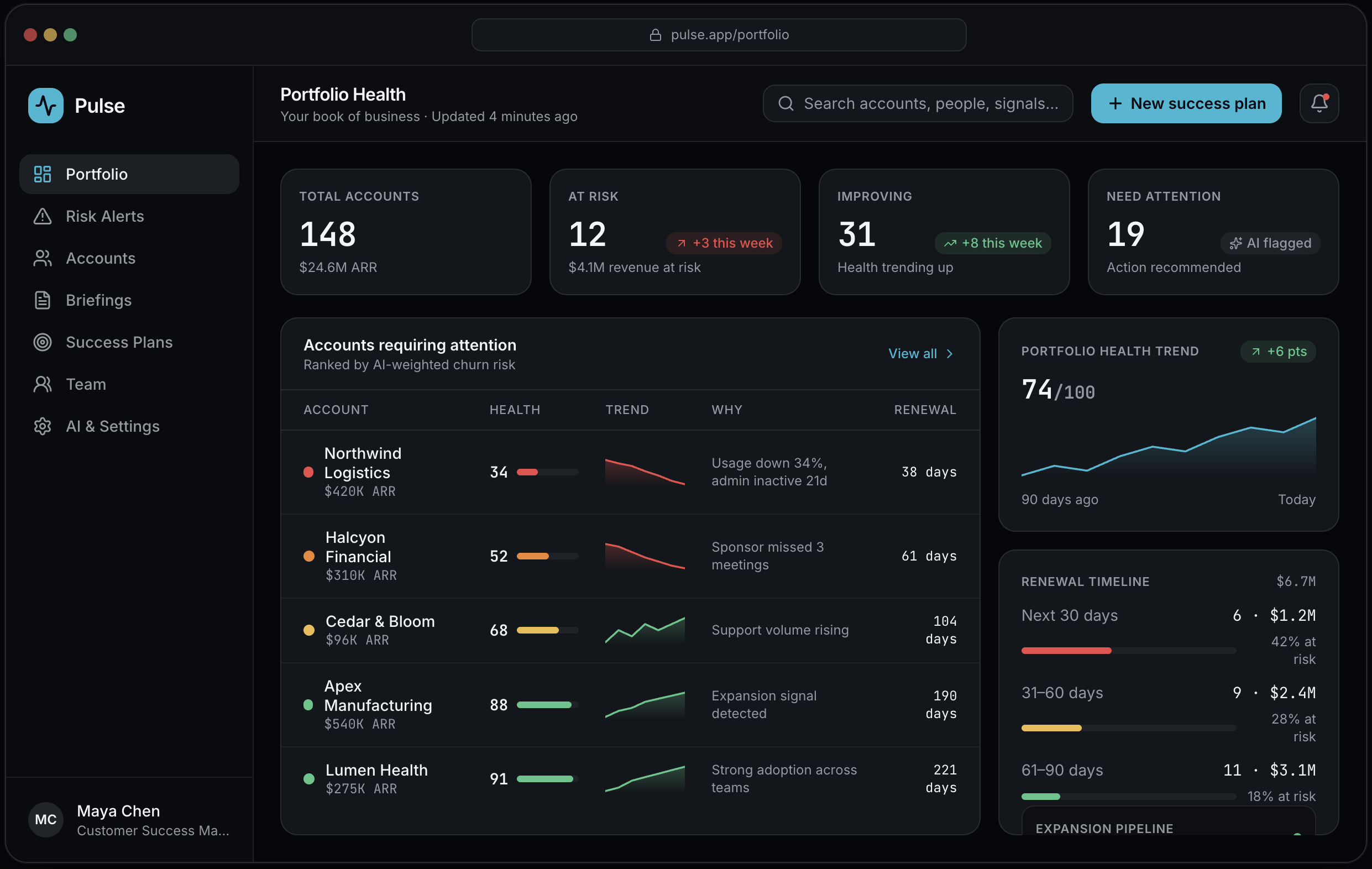1372x869 pixels.
Task: Open the Team page
Action: (129, 384)
